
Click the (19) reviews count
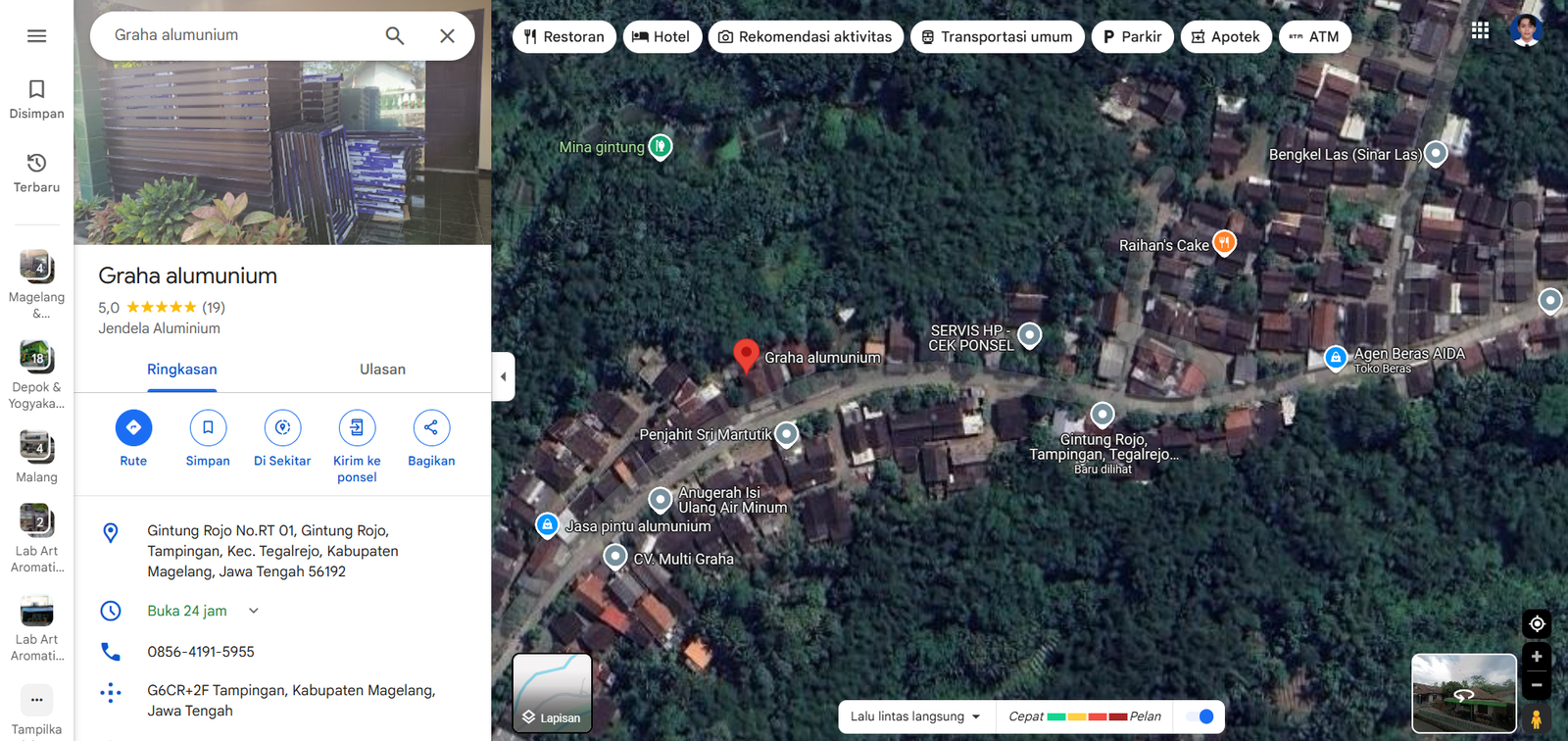coord(214,308)
